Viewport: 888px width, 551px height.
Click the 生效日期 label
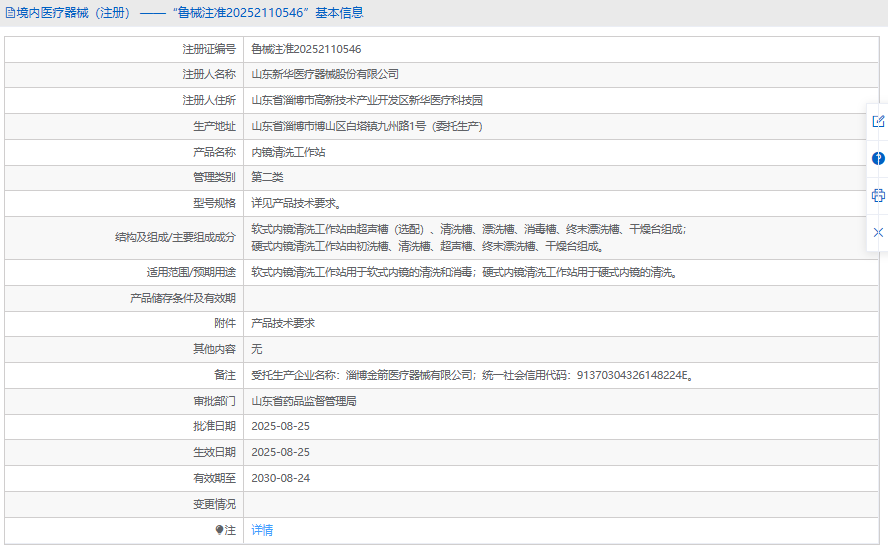point(215,452)
